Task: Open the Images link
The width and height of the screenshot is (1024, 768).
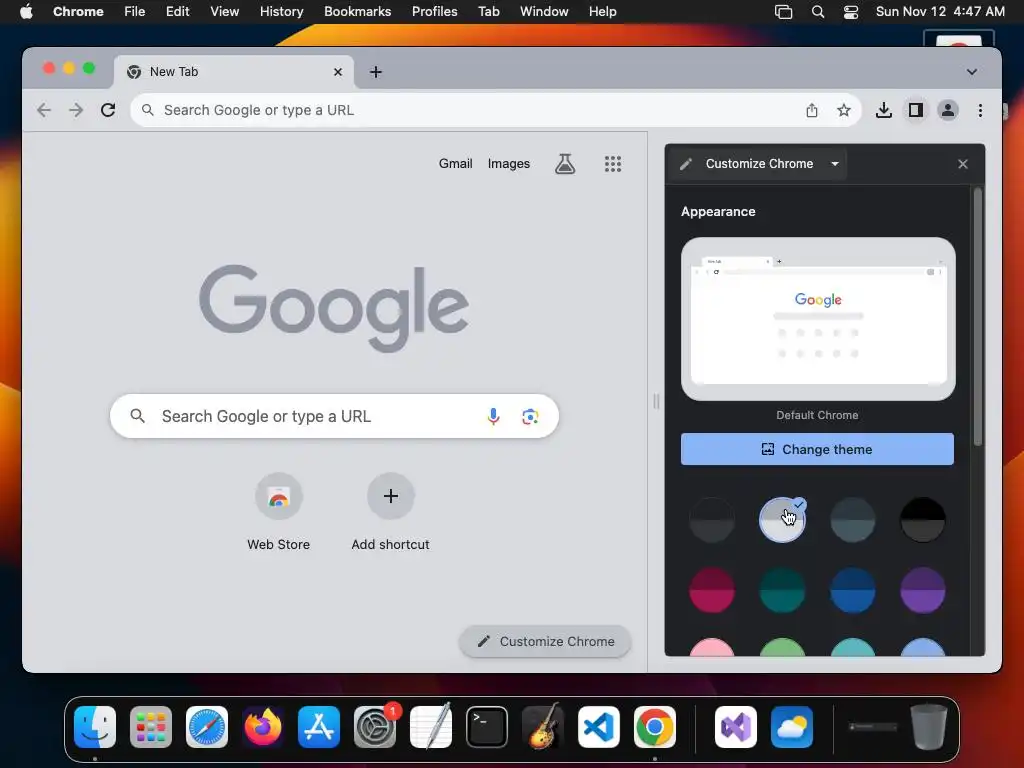Action: pyautogui.click(x=509, y=164)
